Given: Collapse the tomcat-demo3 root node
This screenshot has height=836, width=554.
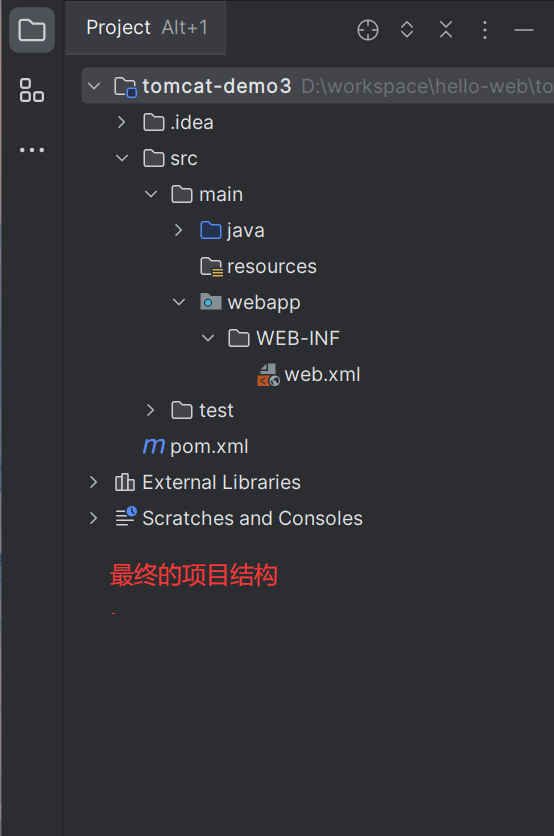Looking at the screenshot, I should coord(94,86).
